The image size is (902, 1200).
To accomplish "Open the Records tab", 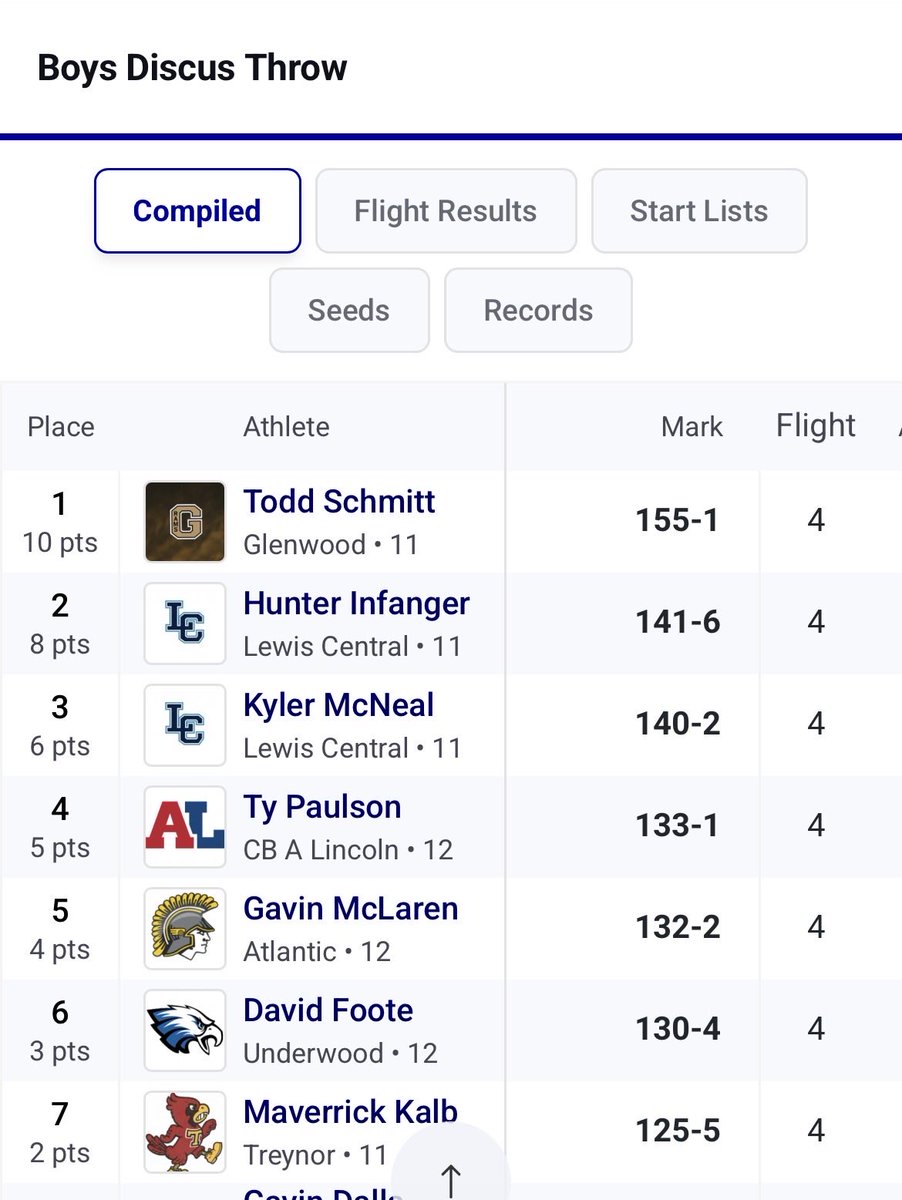I will pyautogui.click(x=538, y=310).
